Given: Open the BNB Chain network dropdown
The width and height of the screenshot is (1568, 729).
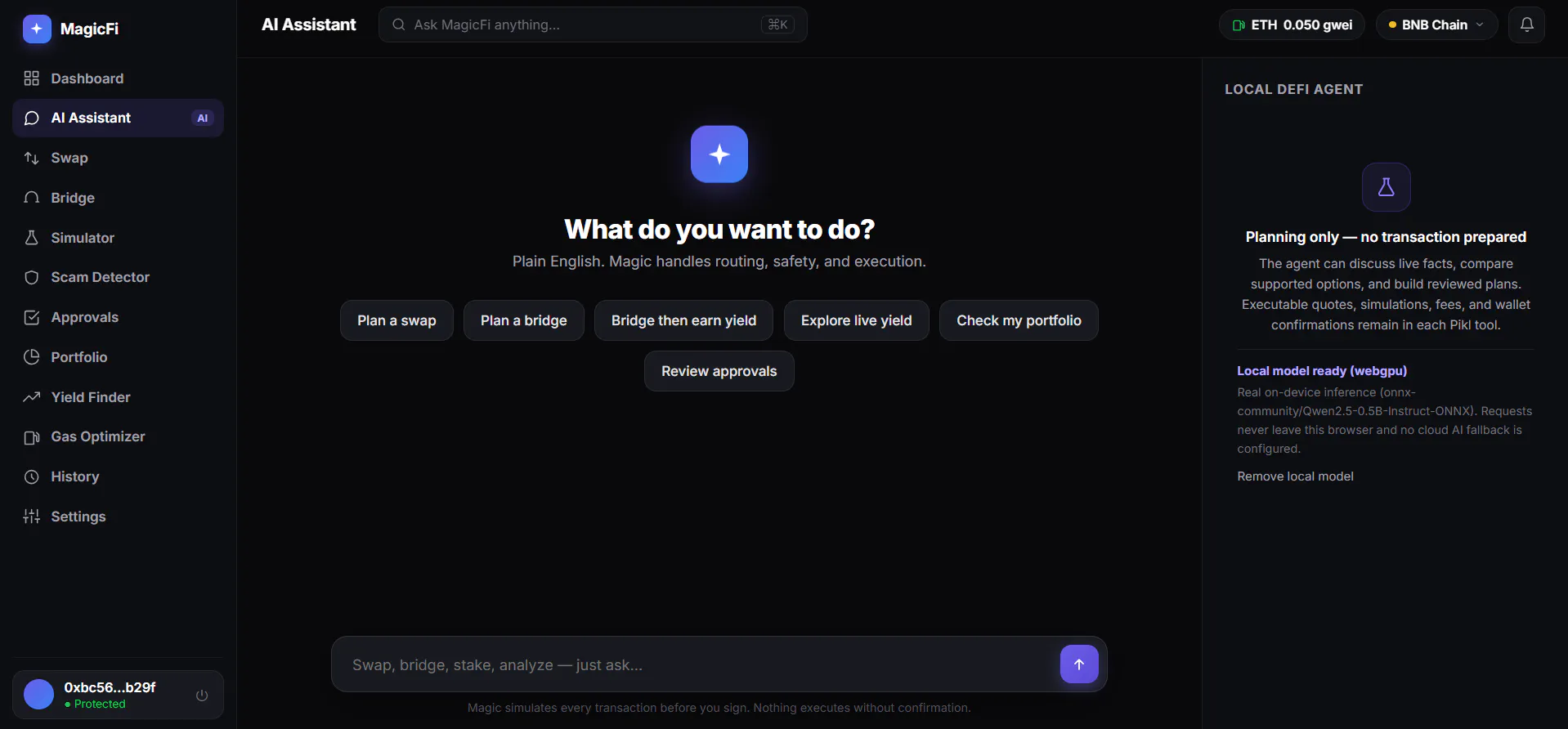Looking at the screenshot, I should pyautogui.click(x=1436, y=25).
